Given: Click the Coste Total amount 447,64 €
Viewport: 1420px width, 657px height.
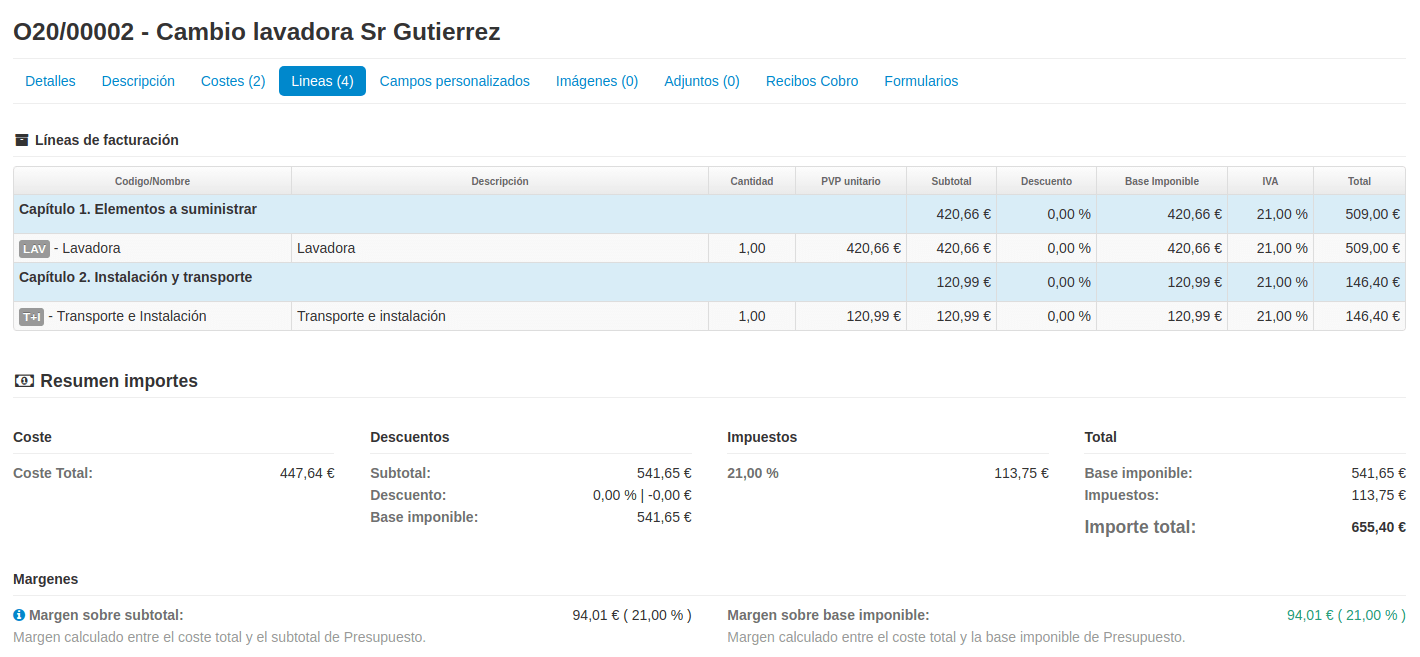Looking at the screenshot, I should (x=307, y=473).
